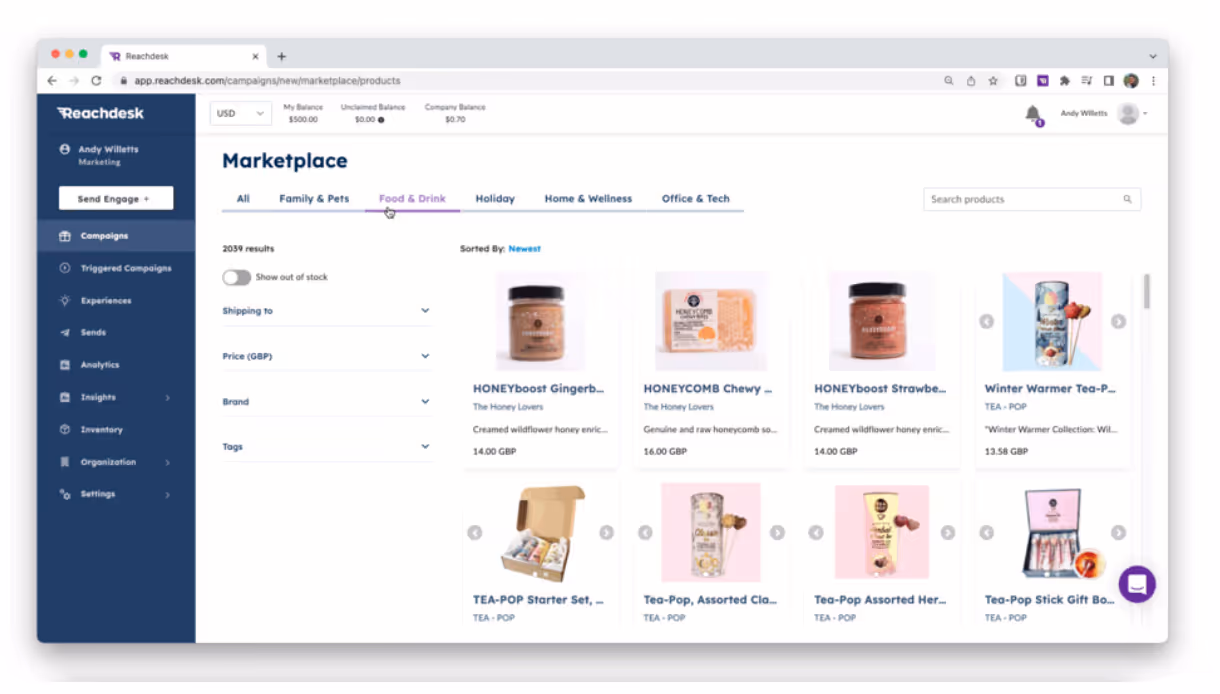Click the '13.58 GBP' price
This screenshot has height=694, width=1220.
pyautogui.click(x=1006, y=452)
